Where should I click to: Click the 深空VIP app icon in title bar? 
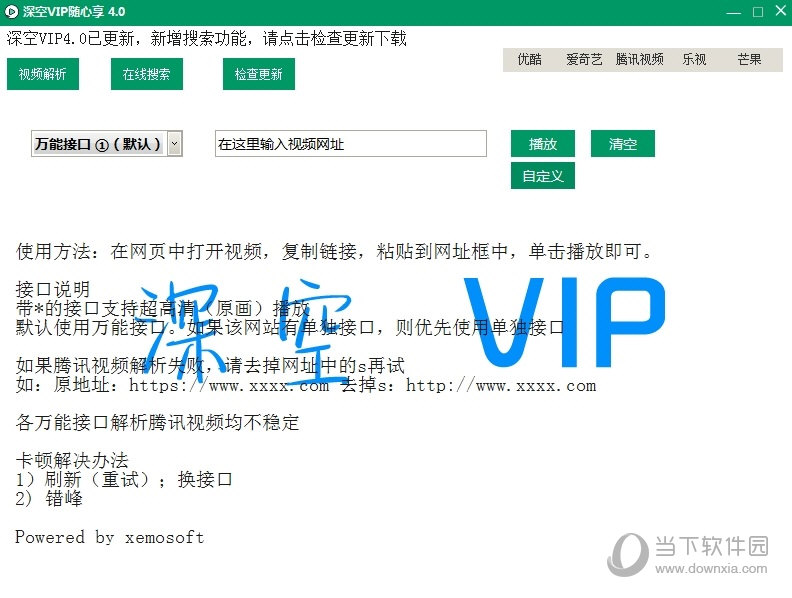coord(11,12)
